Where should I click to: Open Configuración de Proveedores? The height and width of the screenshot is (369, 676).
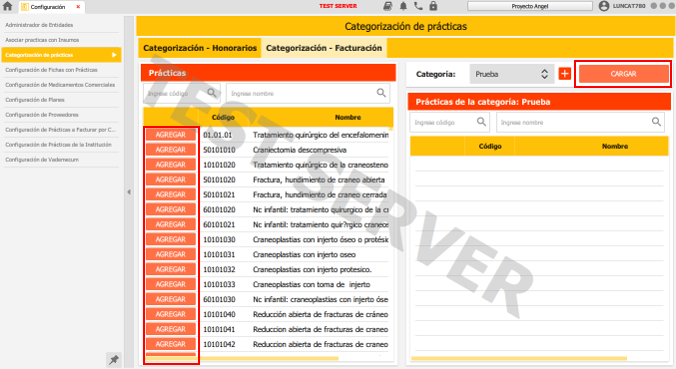pyautogui.click(x=60, y=115)
